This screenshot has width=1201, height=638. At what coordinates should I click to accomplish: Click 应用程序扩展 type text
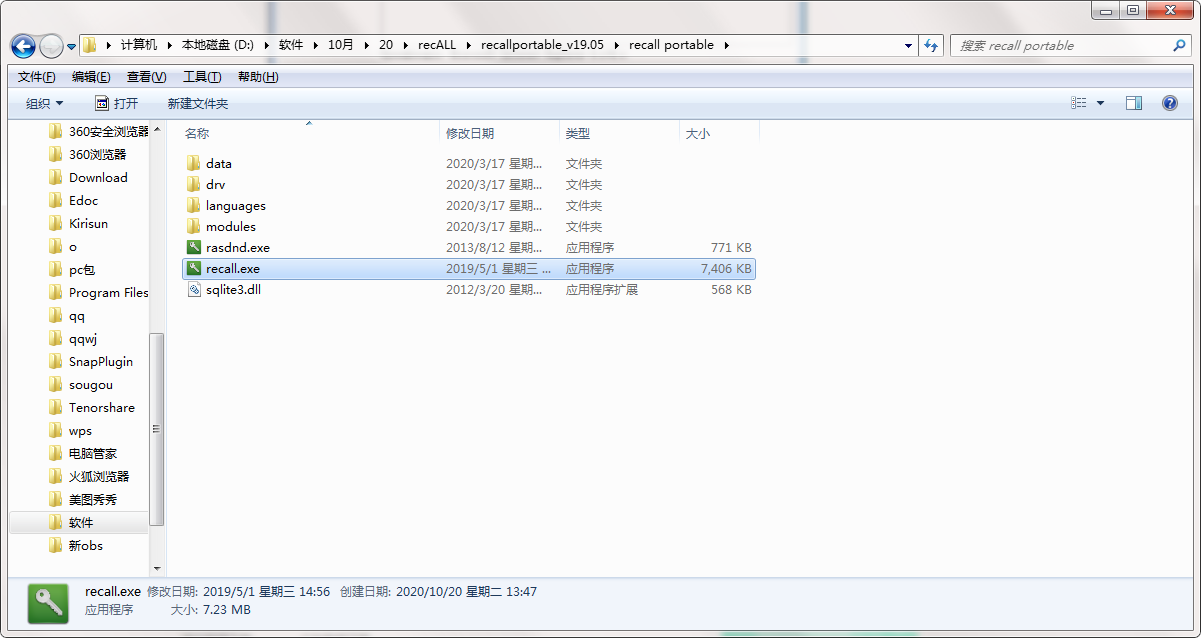point(602,289)
